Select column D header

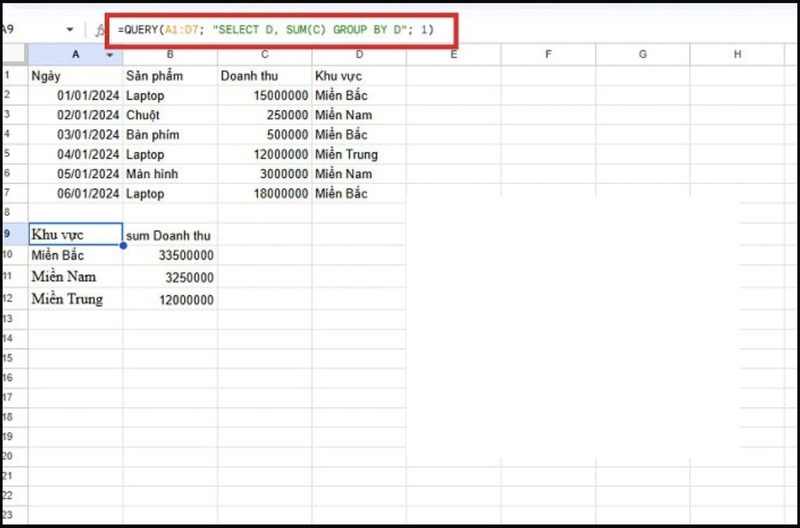pyautogui.click(x=358, y=54)
